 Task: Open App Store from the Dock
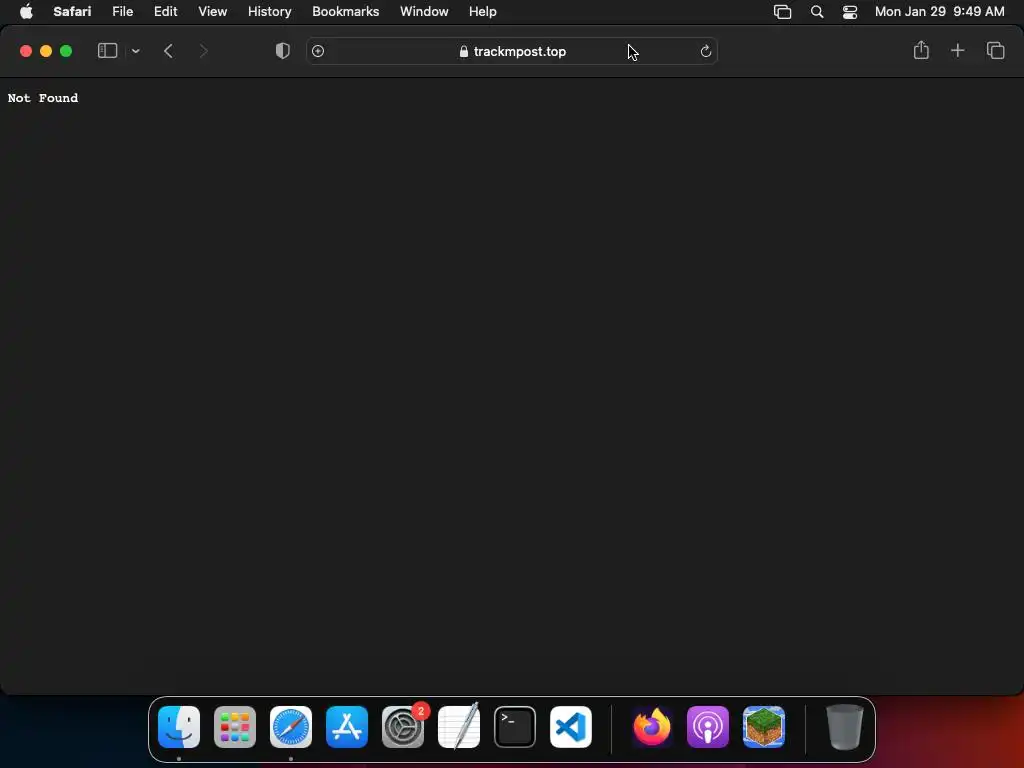pos(347,727)
